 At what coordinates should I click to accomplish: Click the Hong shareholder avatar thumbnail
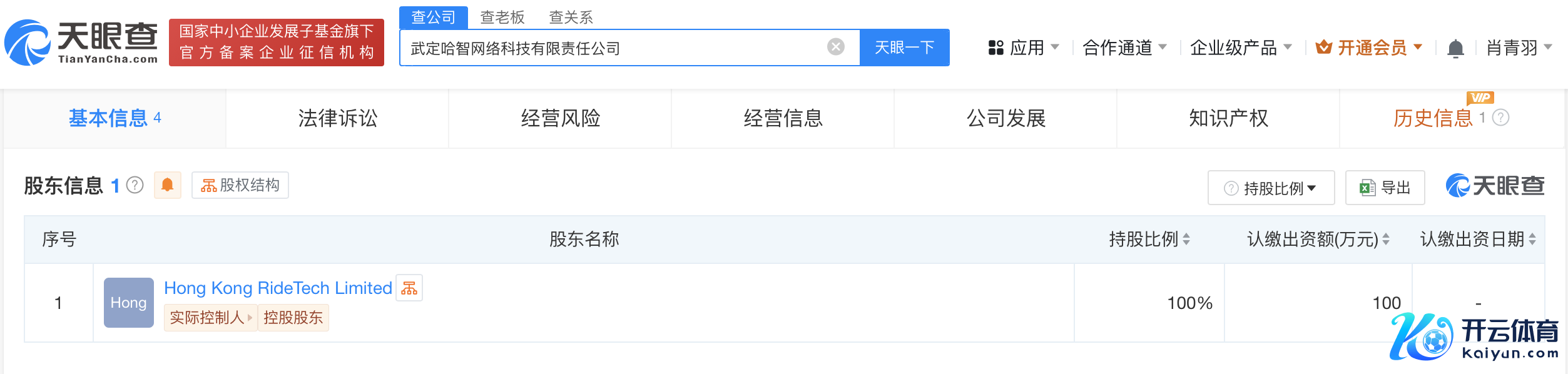(x=128, y=303)
